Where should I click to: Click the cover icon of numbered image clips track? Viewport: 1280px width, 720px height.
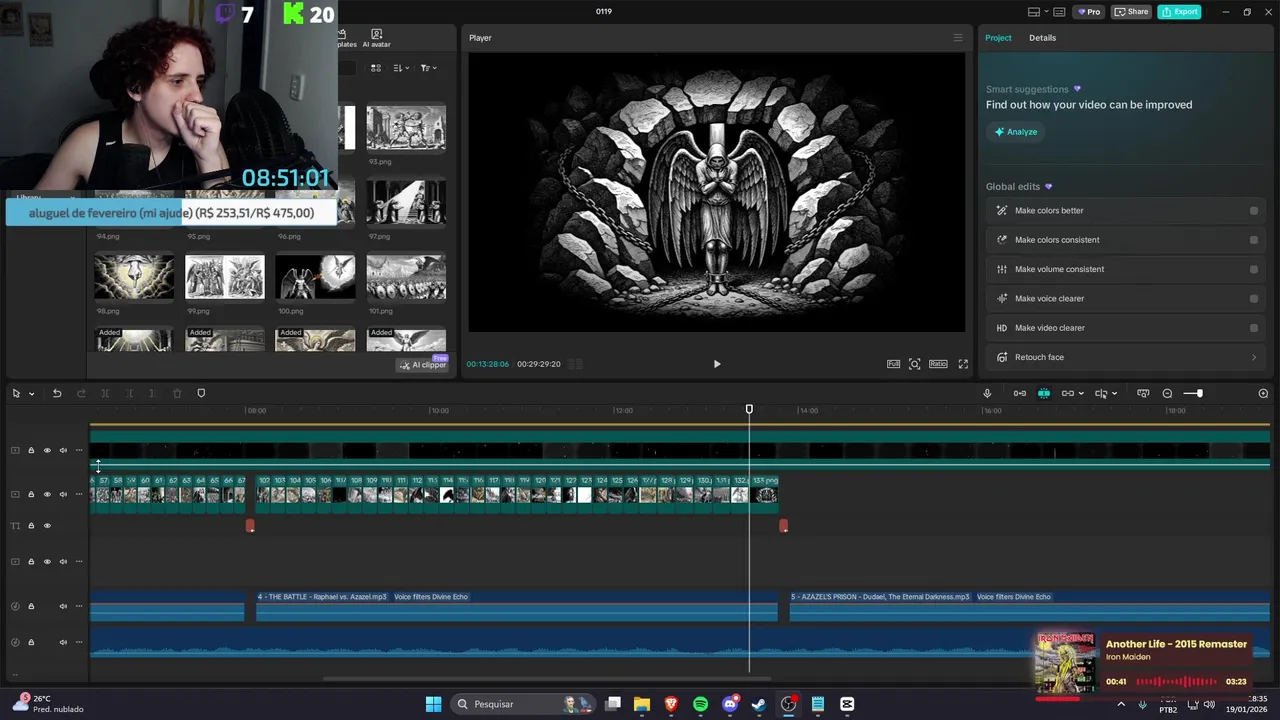coord(15,494)
